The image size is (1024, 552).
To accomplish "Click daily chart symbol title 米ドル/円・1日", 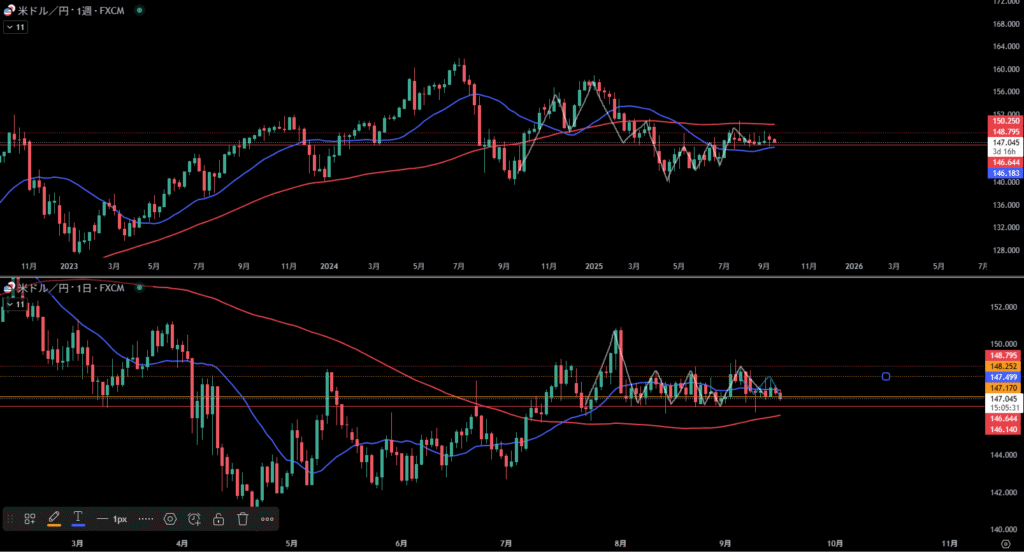I will [x=71, y=288].
